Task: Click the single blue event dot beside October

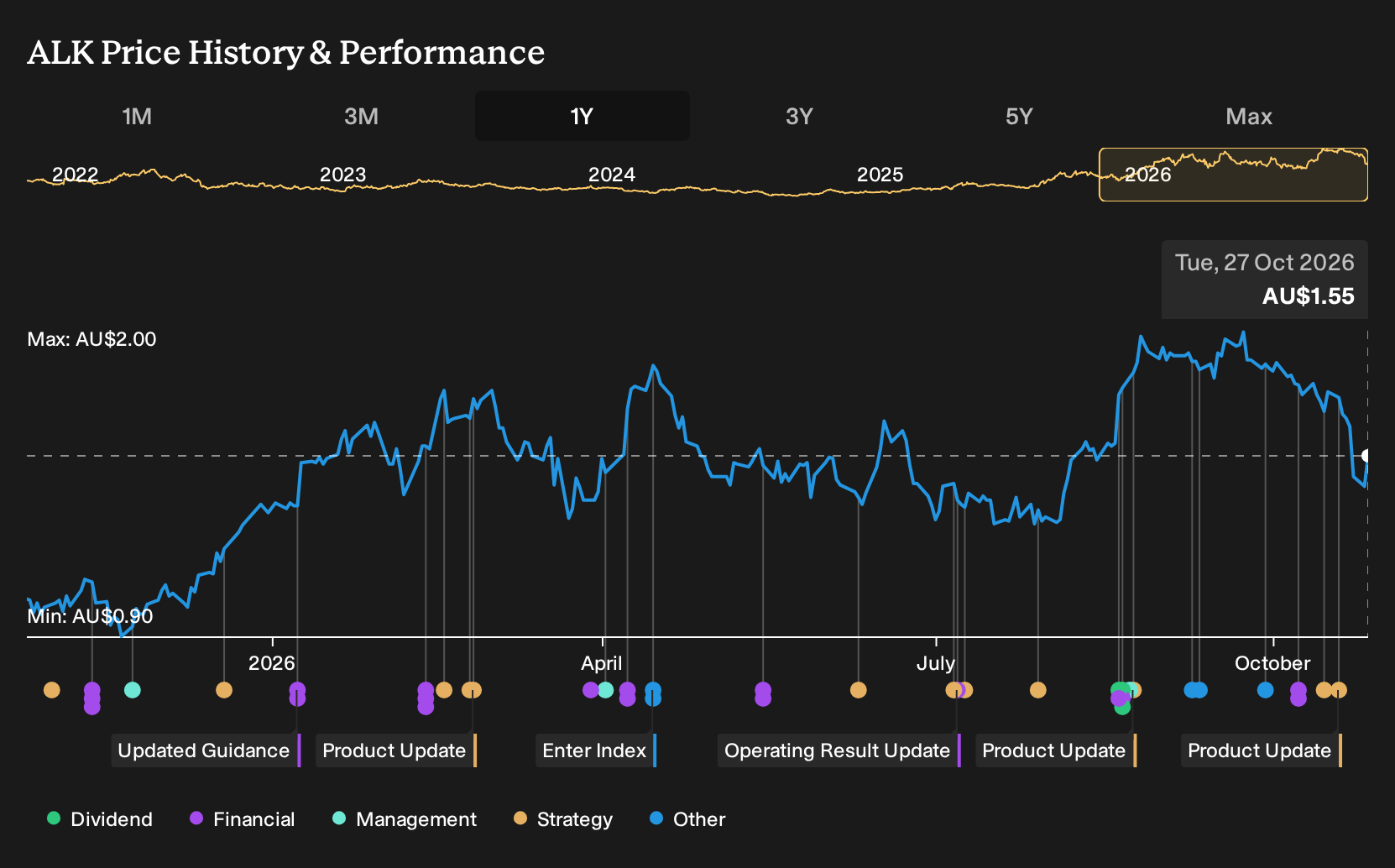Action: click(1265, 690)
